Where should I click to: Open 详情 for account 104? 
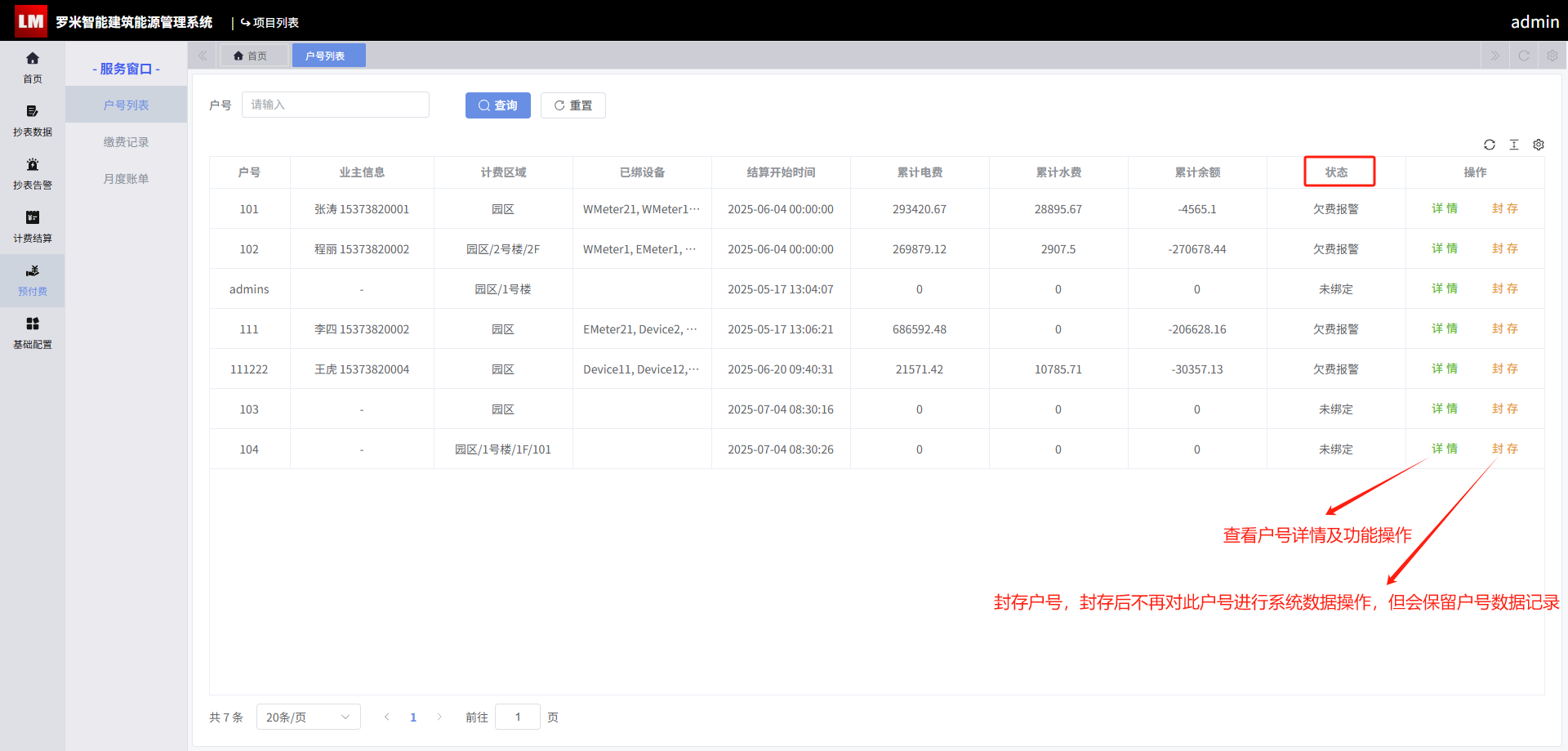pyautogui.click(x=1445, y=449)
